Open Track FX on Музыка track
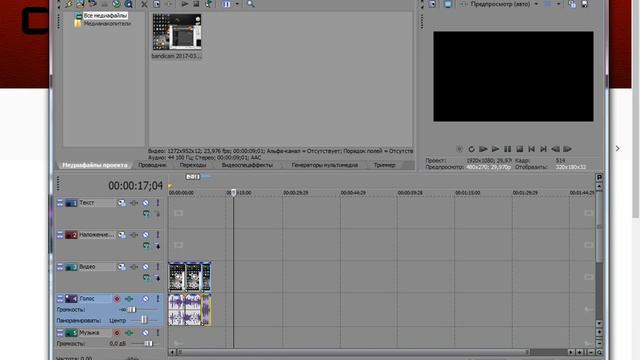This screenshot has height=360, width=640. (129, 333)
